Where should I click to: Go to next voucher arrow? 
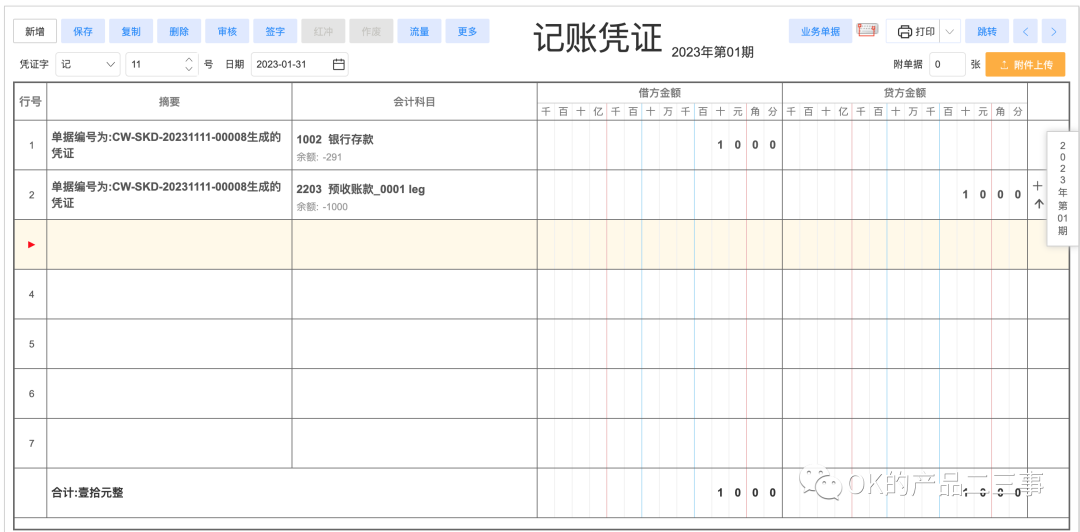pyautogui.click(x=1054, y=31)
